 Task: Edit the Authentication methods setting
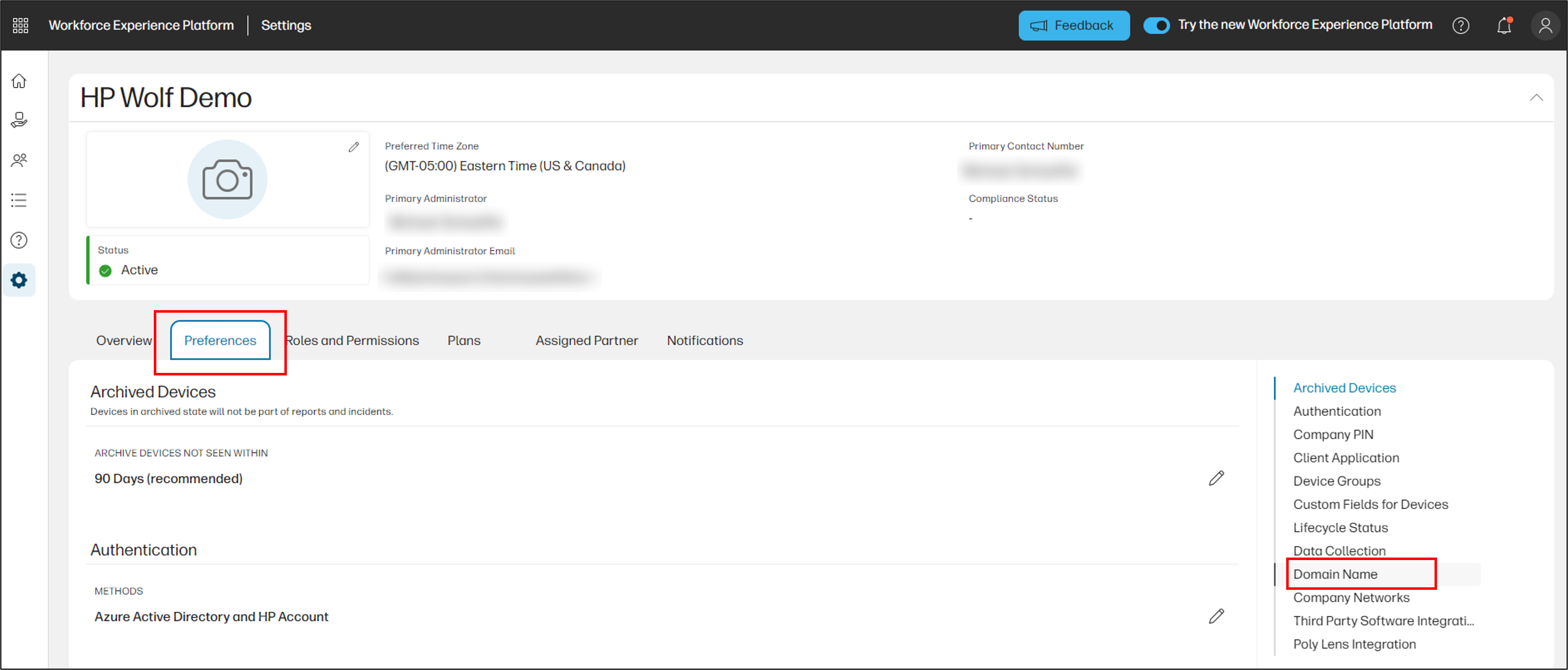click(1216, 616)
